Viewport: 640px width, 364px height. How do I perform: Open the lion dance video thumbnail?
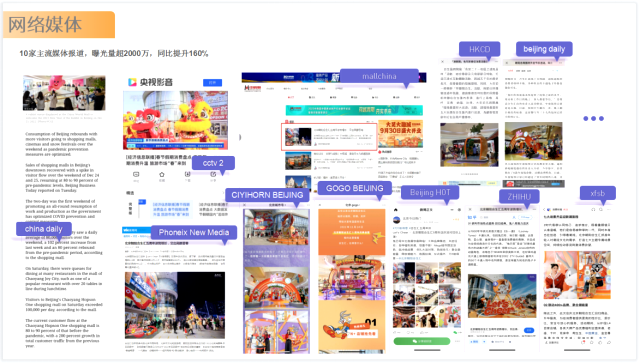pyautogui.click(x=176, y=120)
